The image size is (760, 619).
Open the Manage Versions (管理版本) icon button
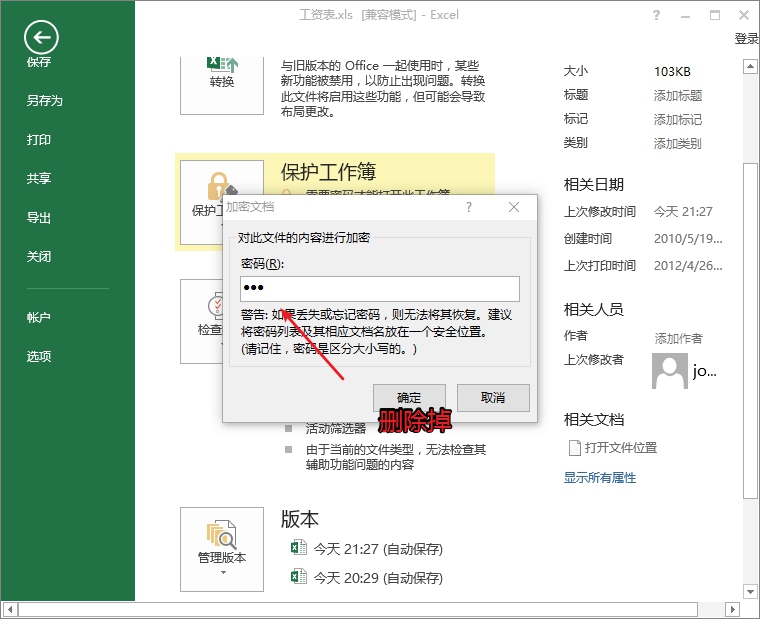click(222, 549)
